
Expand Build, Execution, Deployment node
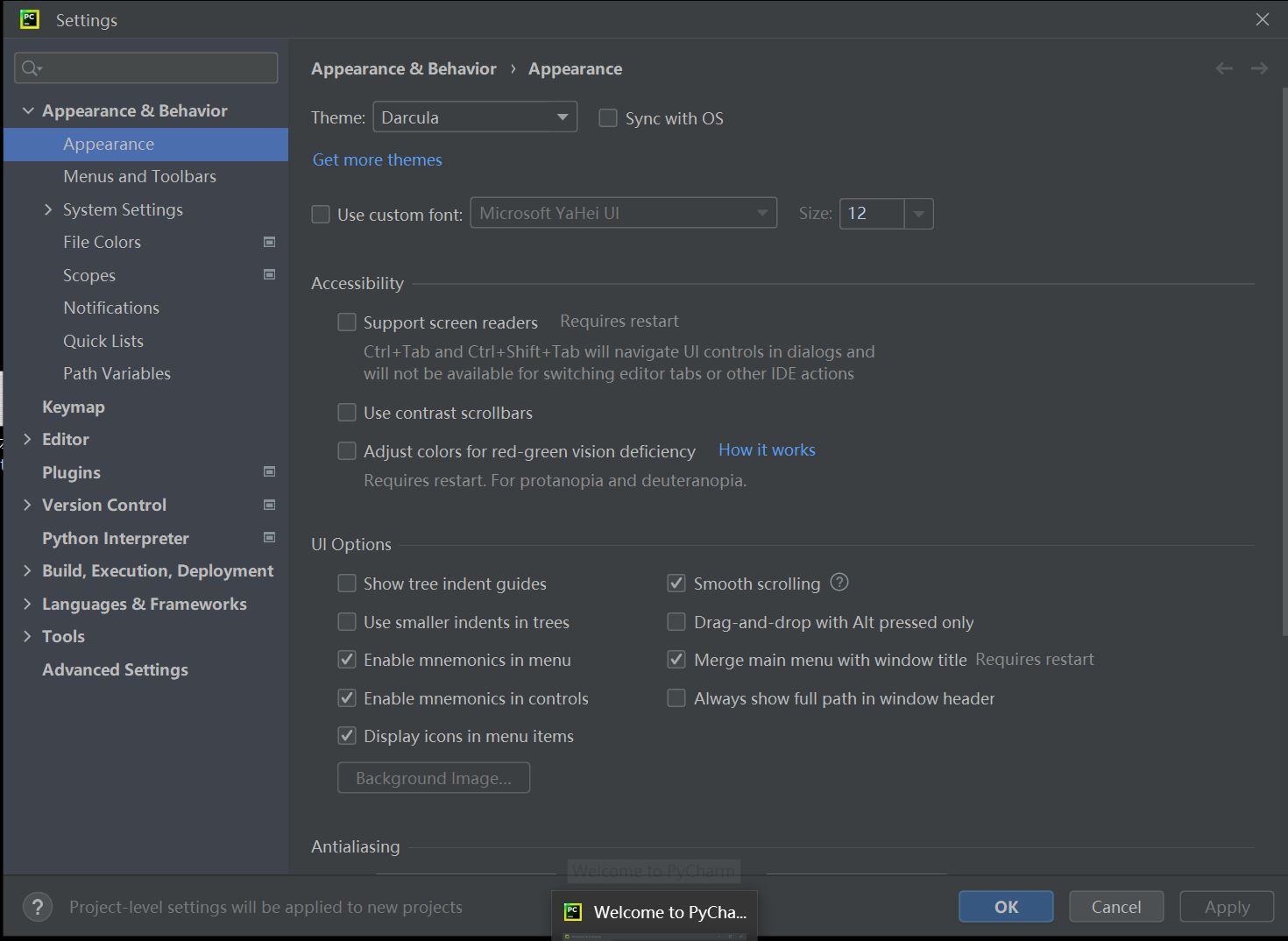pos(27,570)
